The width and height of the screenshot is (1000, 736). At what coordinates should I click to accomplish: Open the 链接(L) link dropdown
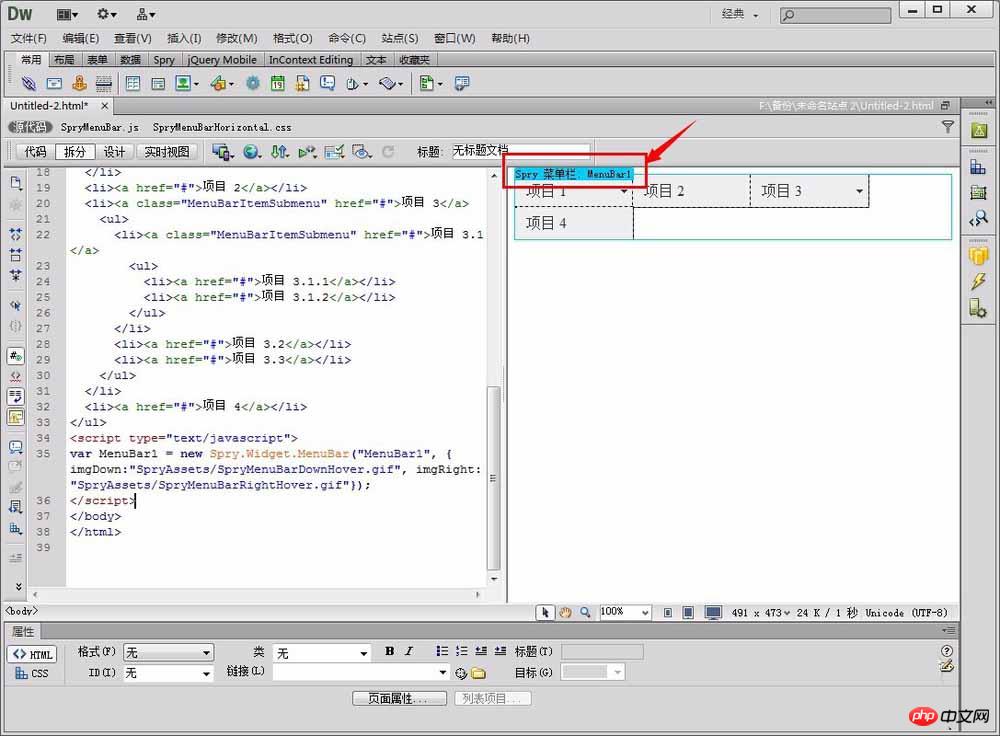tap(361, 672)
